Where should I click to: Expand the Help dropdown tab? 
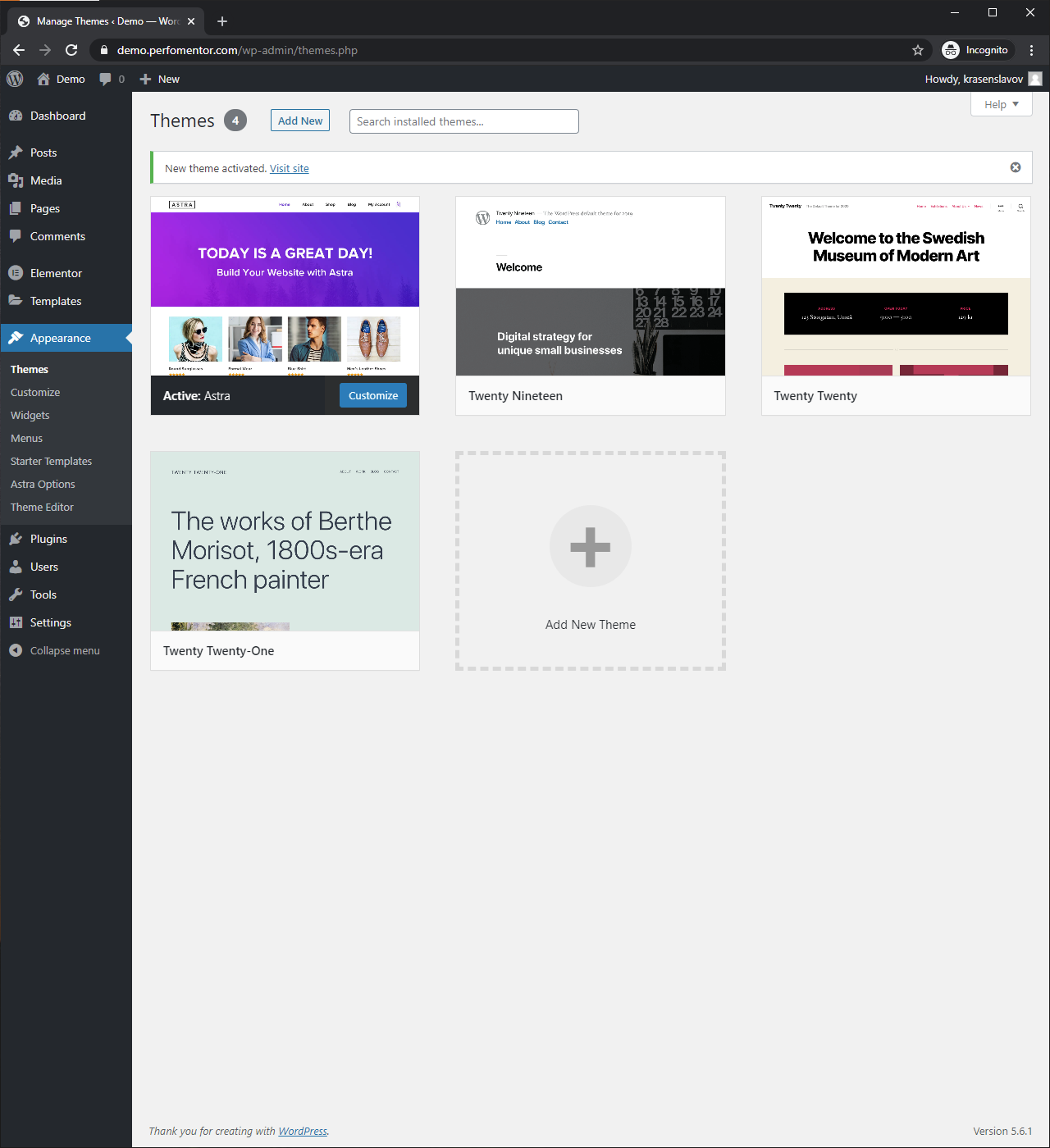tap(1001, 104)
